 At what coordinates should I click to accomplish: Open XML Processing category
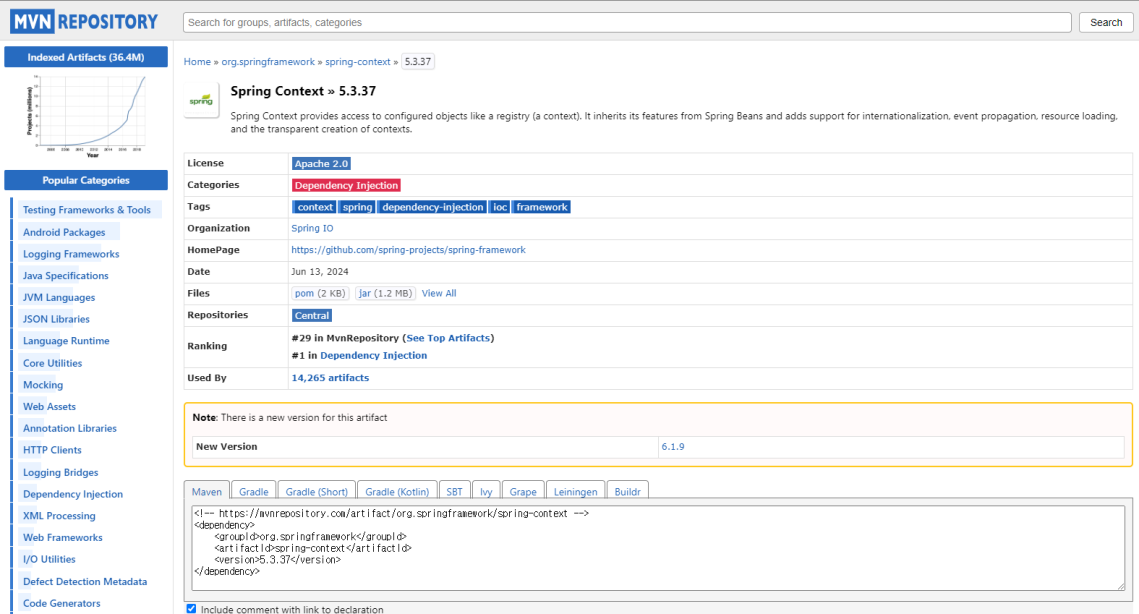pos(59,516)
